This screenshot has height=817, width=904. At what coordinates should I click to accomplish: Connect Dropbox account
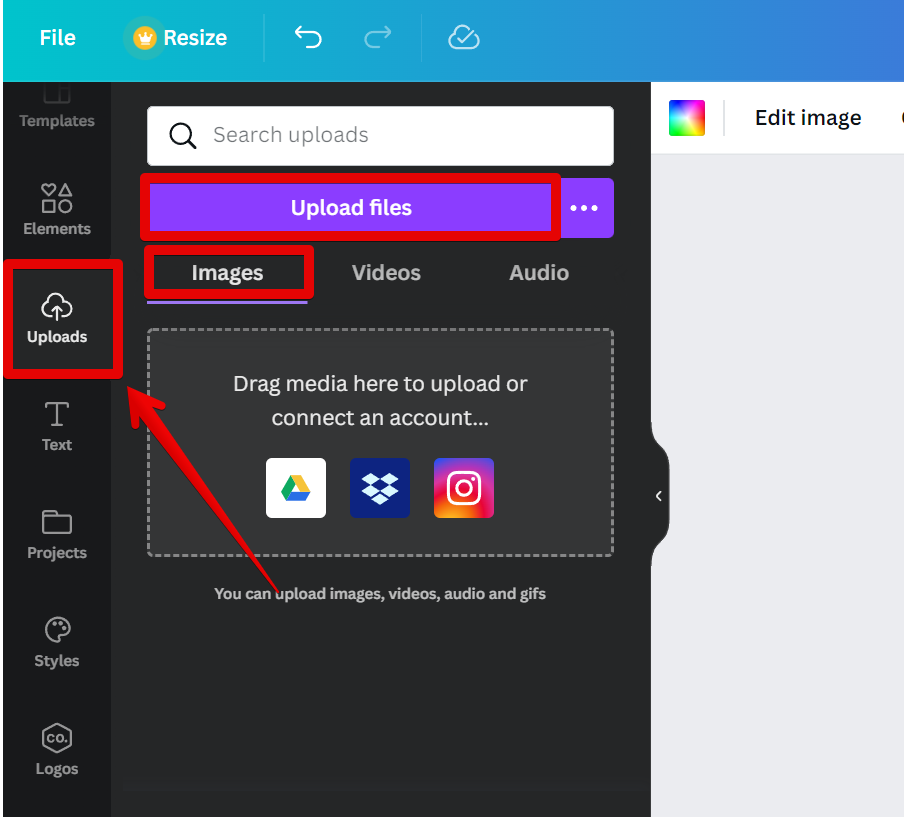tap(380, 488)
